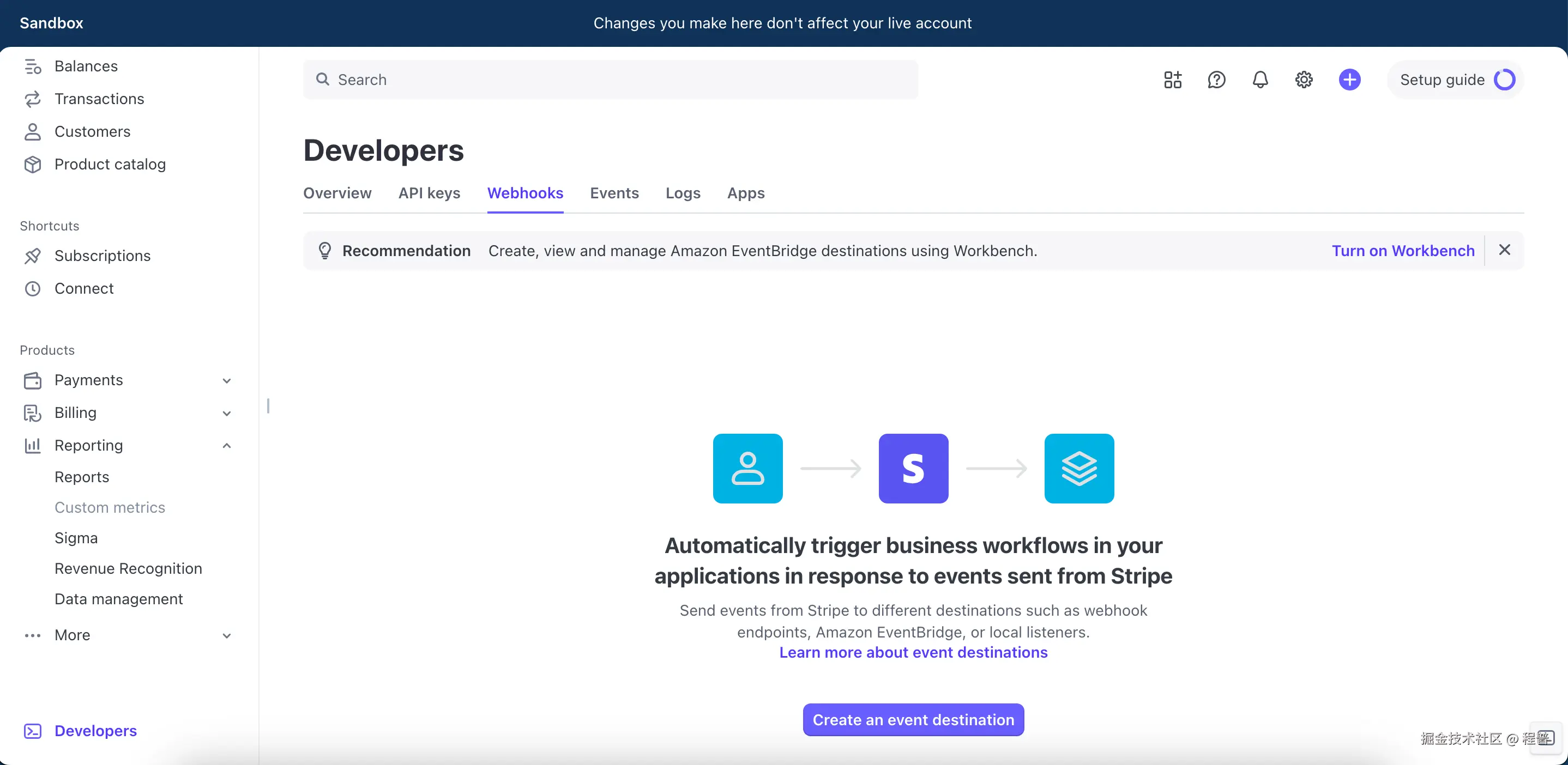Open the help question mark icon
1568x765 pixels.
pyautogui.click(x=1216, y=80)
